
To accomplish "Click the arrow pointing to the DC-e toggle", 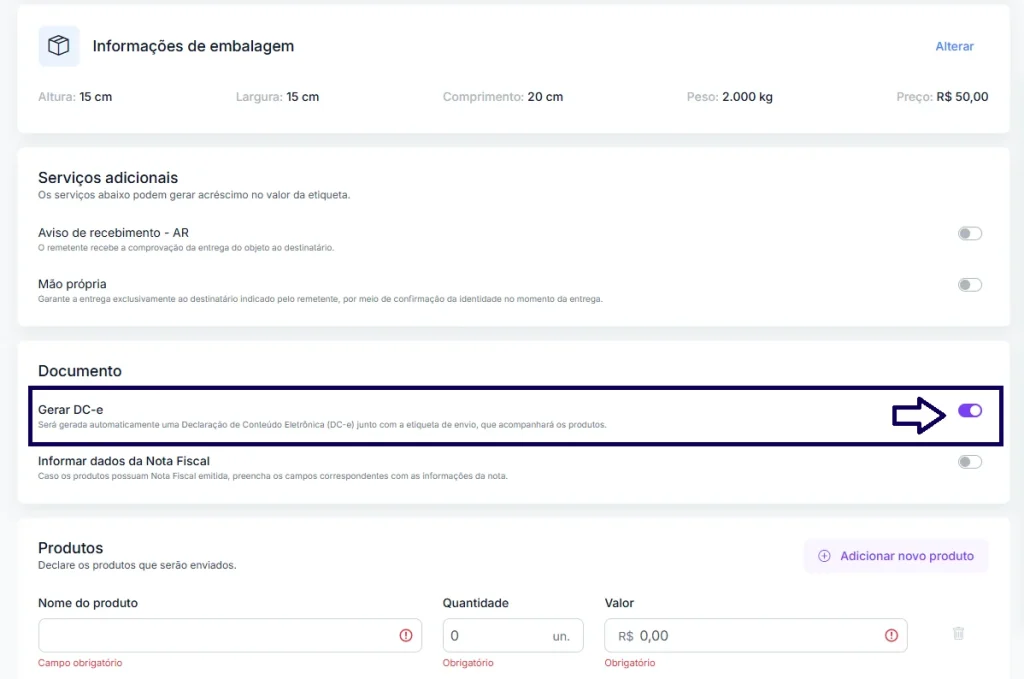I will [x=920, y=413].
